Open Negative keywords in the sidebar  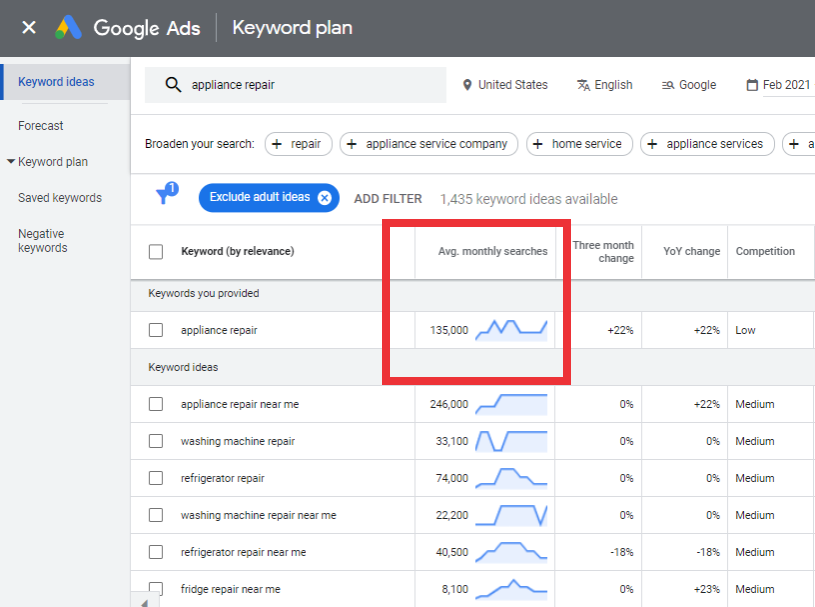43,241
